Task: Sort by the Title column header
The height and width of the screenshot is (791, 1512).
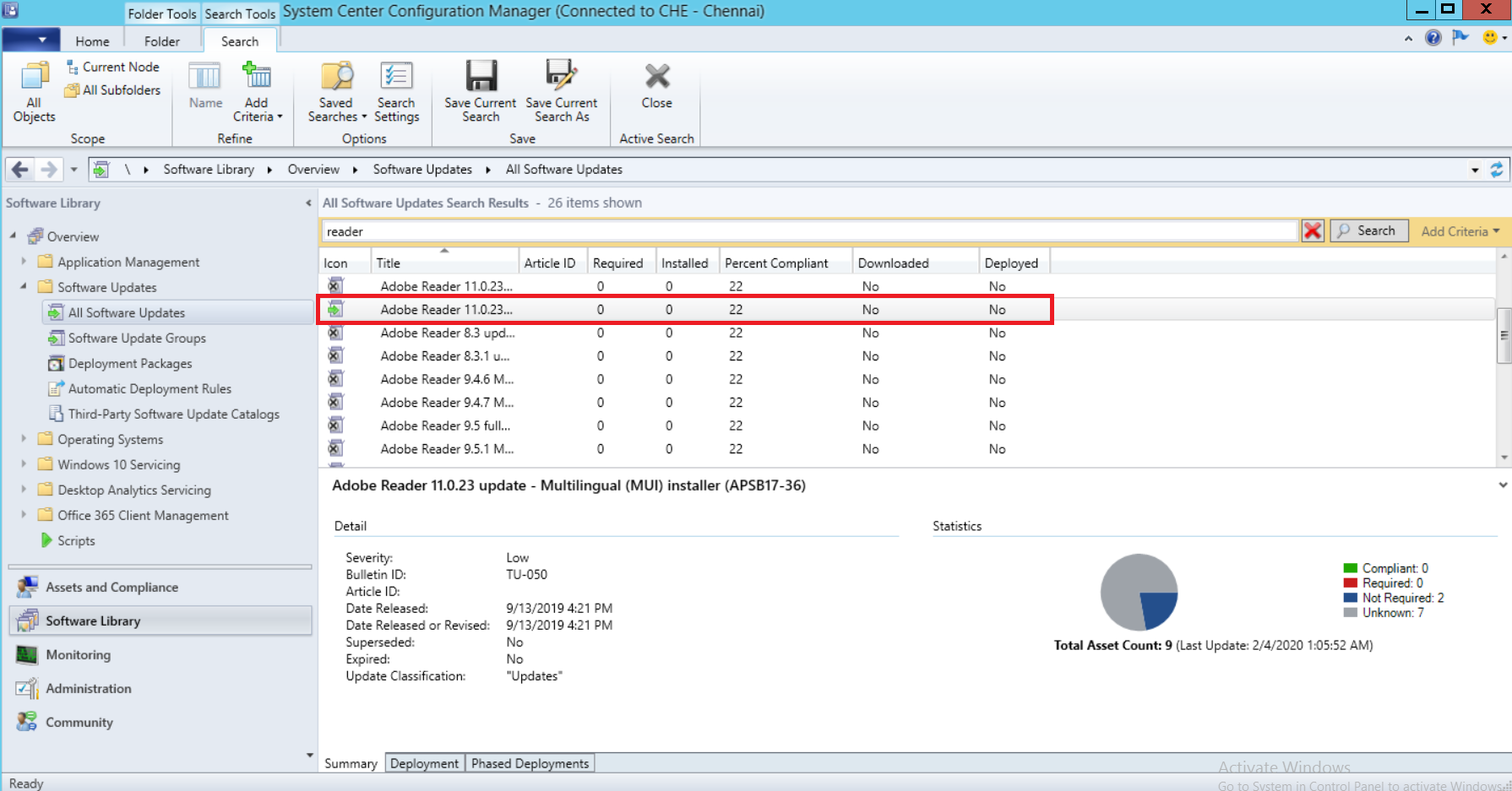Action: [x=444, y=263]
